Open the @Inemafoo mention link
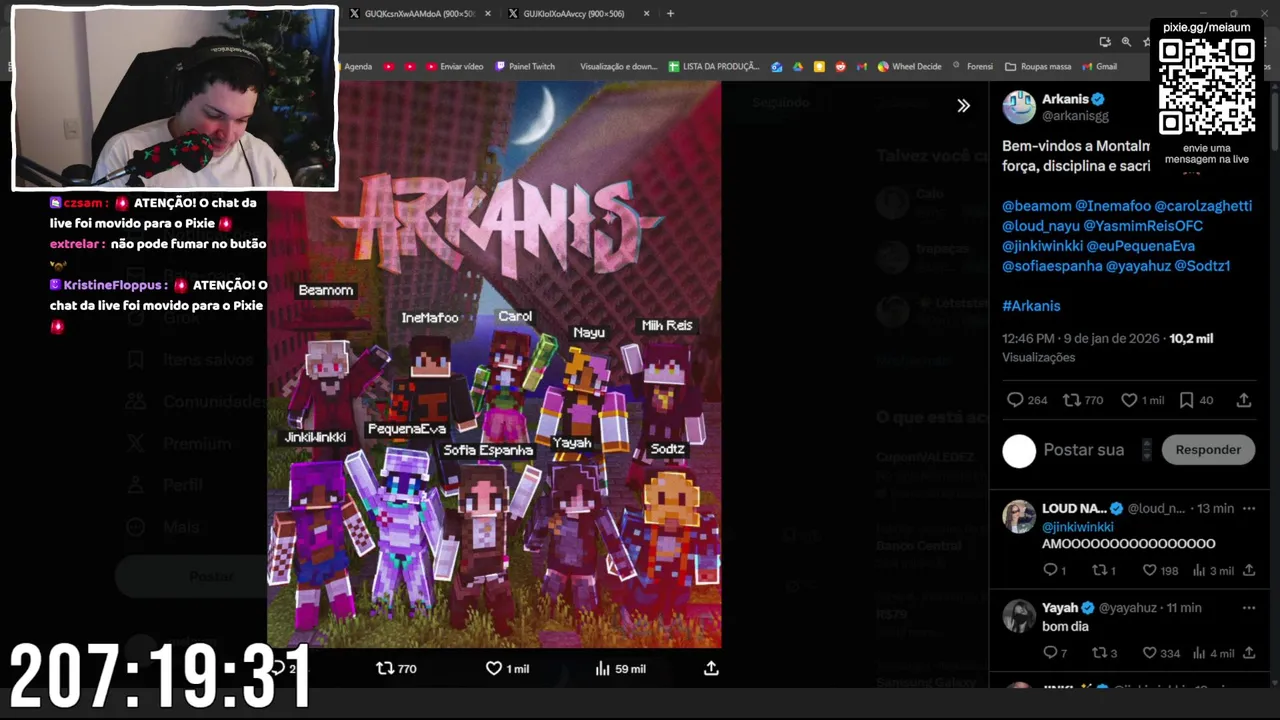The width and height of the screenshot is (1280, 720). coord(1113,206)
